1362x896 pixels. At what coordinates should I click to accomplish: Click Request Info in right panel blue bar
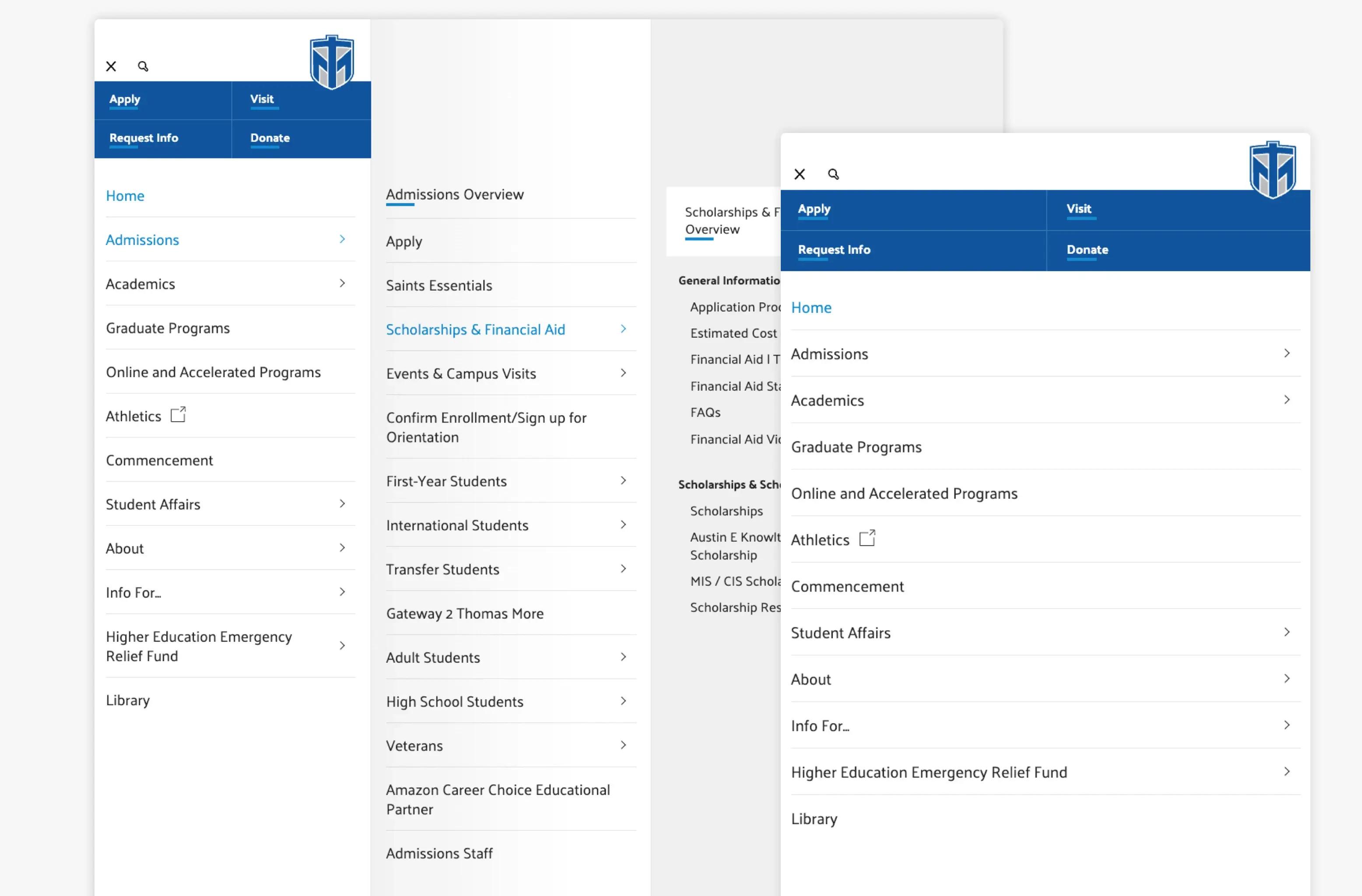(834, 249)
